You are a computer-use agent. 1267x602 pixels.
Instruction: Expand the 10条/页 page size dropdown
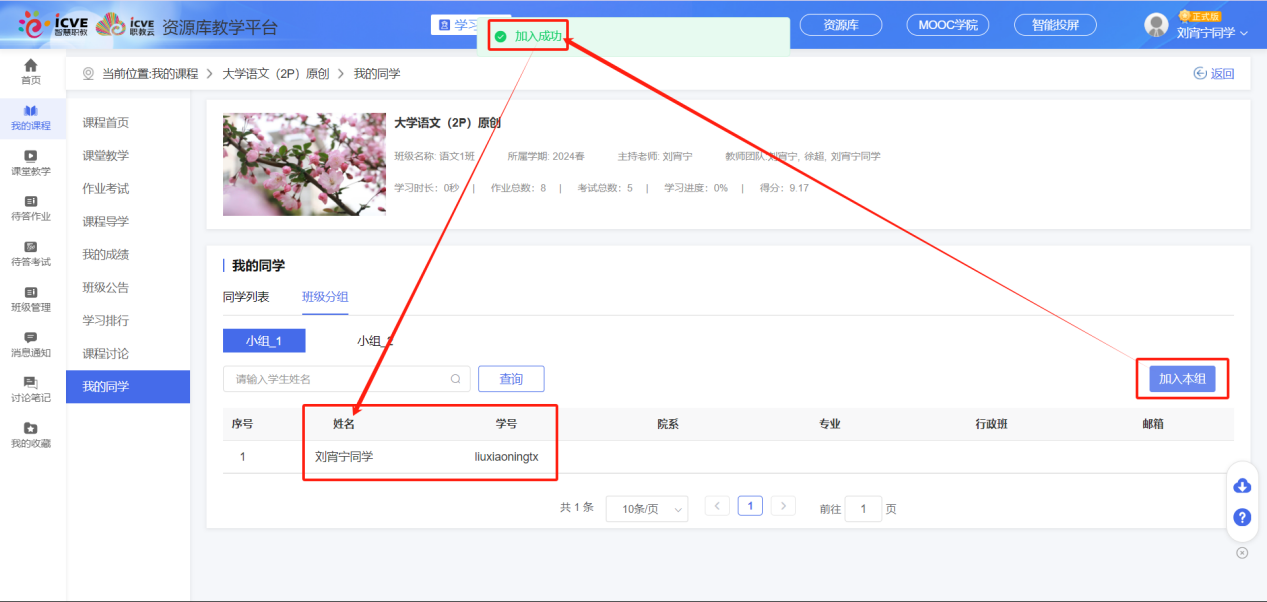647,509
